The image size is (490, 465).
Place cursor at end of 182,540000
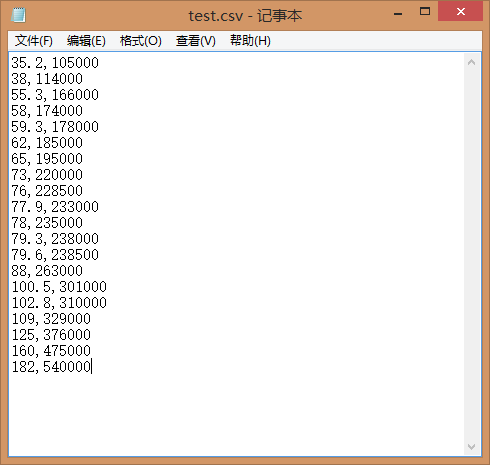click(x=91, y=367)
